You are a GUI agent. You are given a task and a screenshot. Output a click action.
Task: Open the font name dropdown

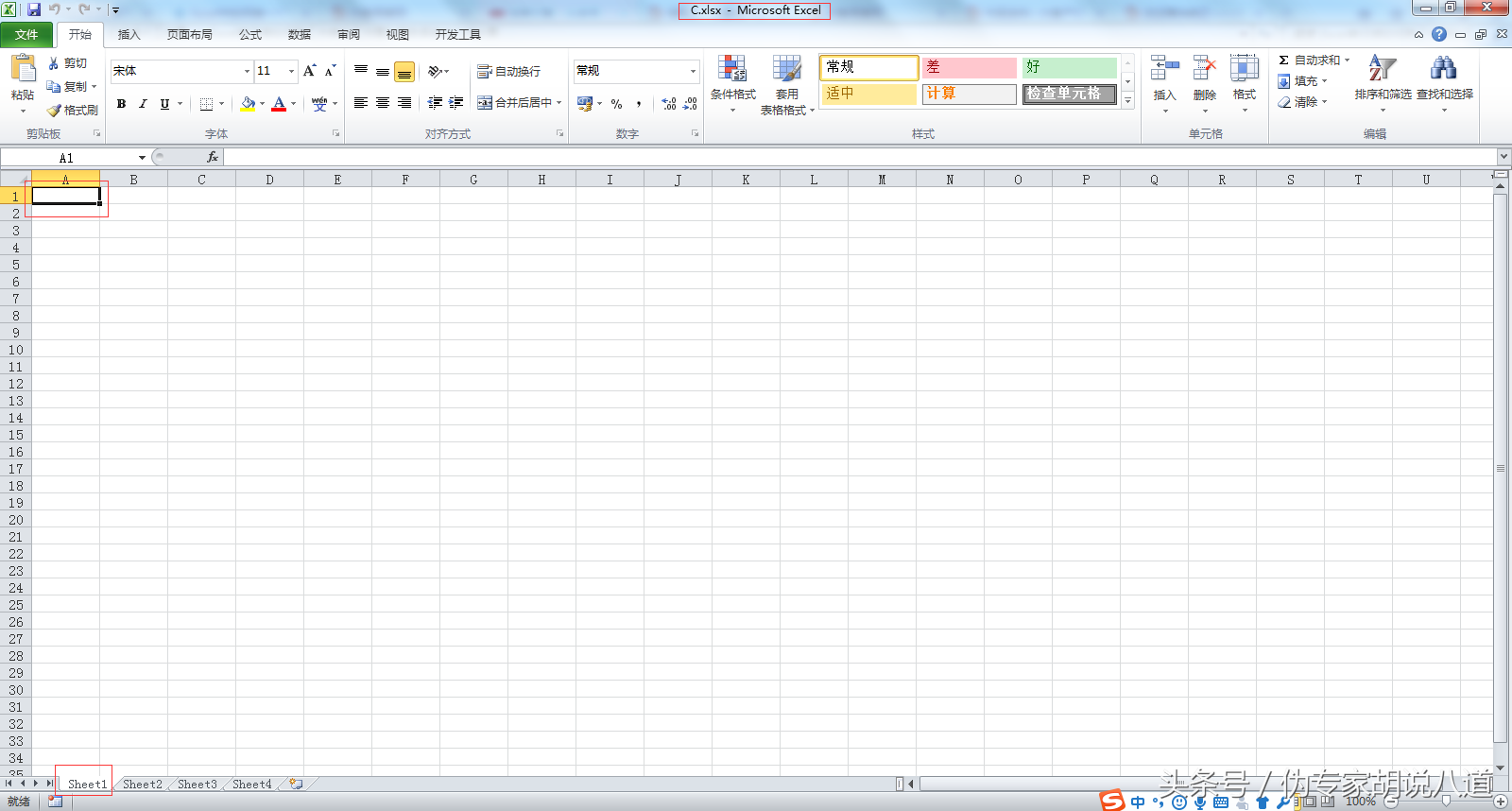[247, 71]
